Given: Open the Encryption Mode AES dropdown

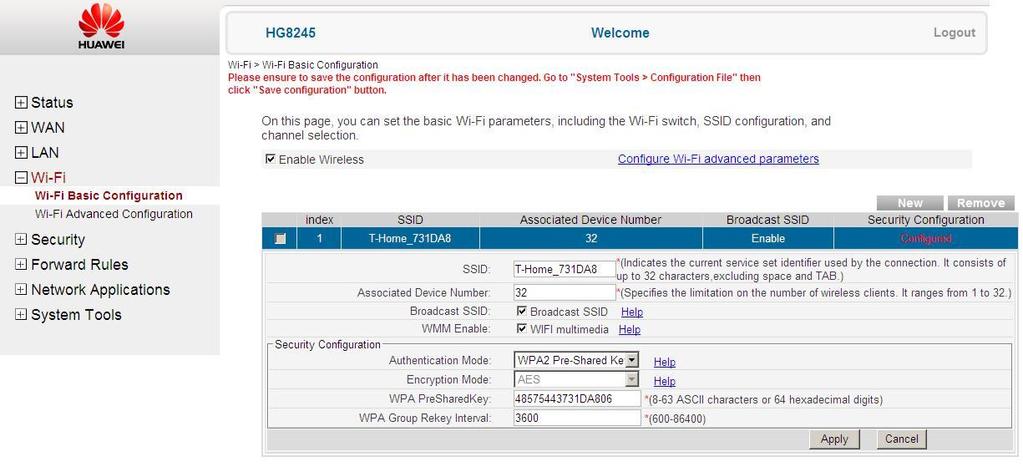Looking at the screenshot, I should (576, 380).
